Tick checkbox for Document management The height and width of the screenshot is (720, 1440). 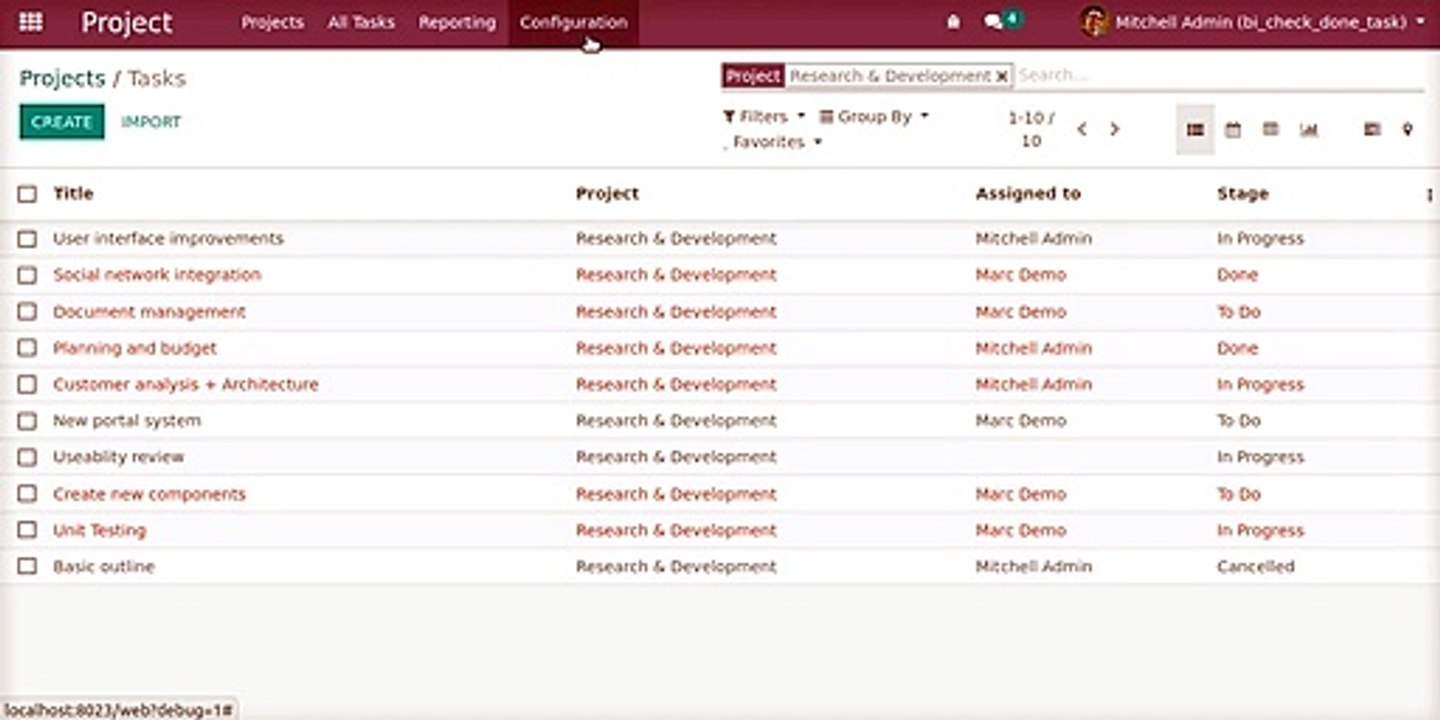(27, 312)
